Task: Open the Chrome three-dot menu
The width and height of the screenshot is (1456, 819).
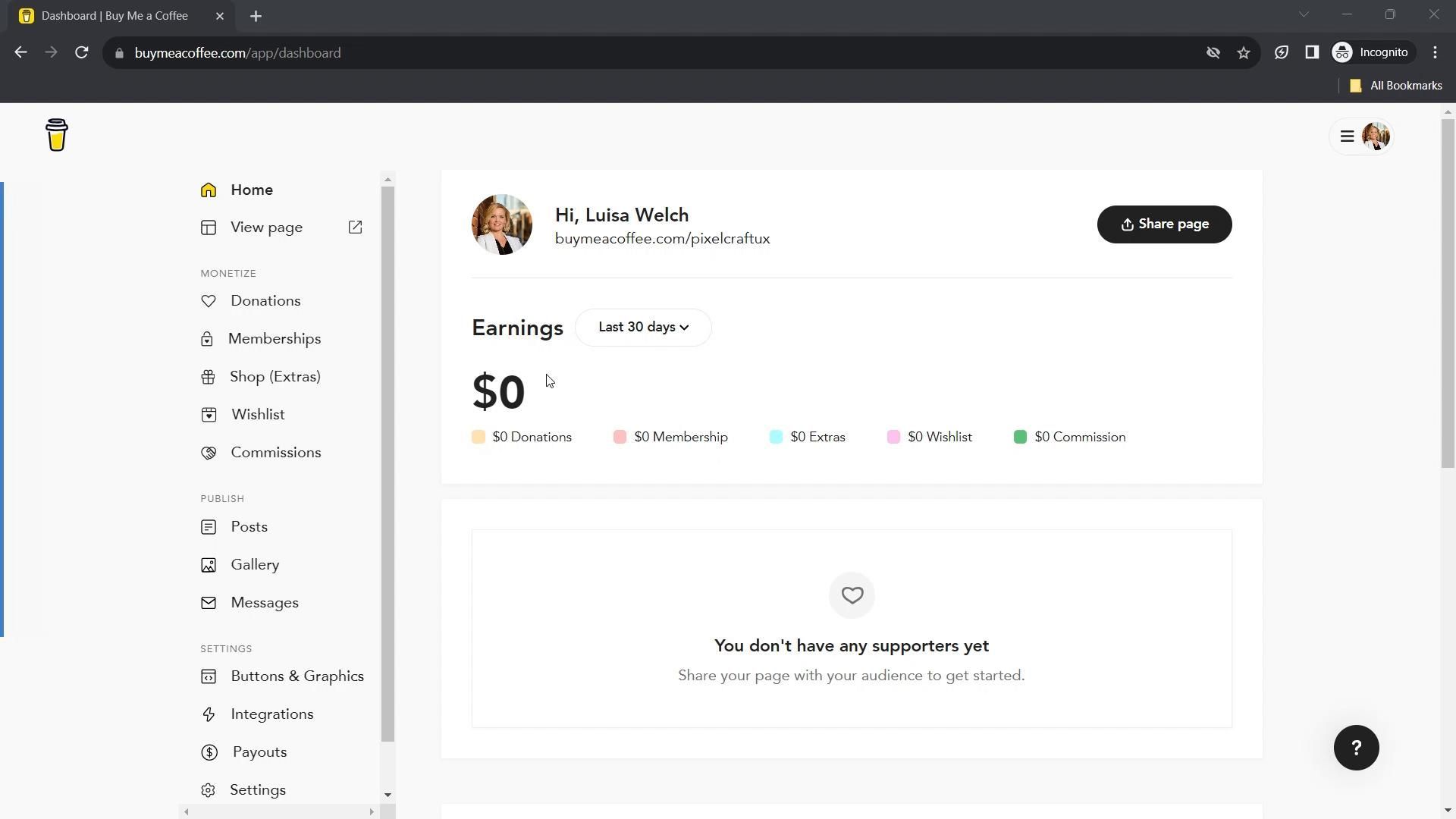Action: pyautogui.click(x=1435, y=53)
